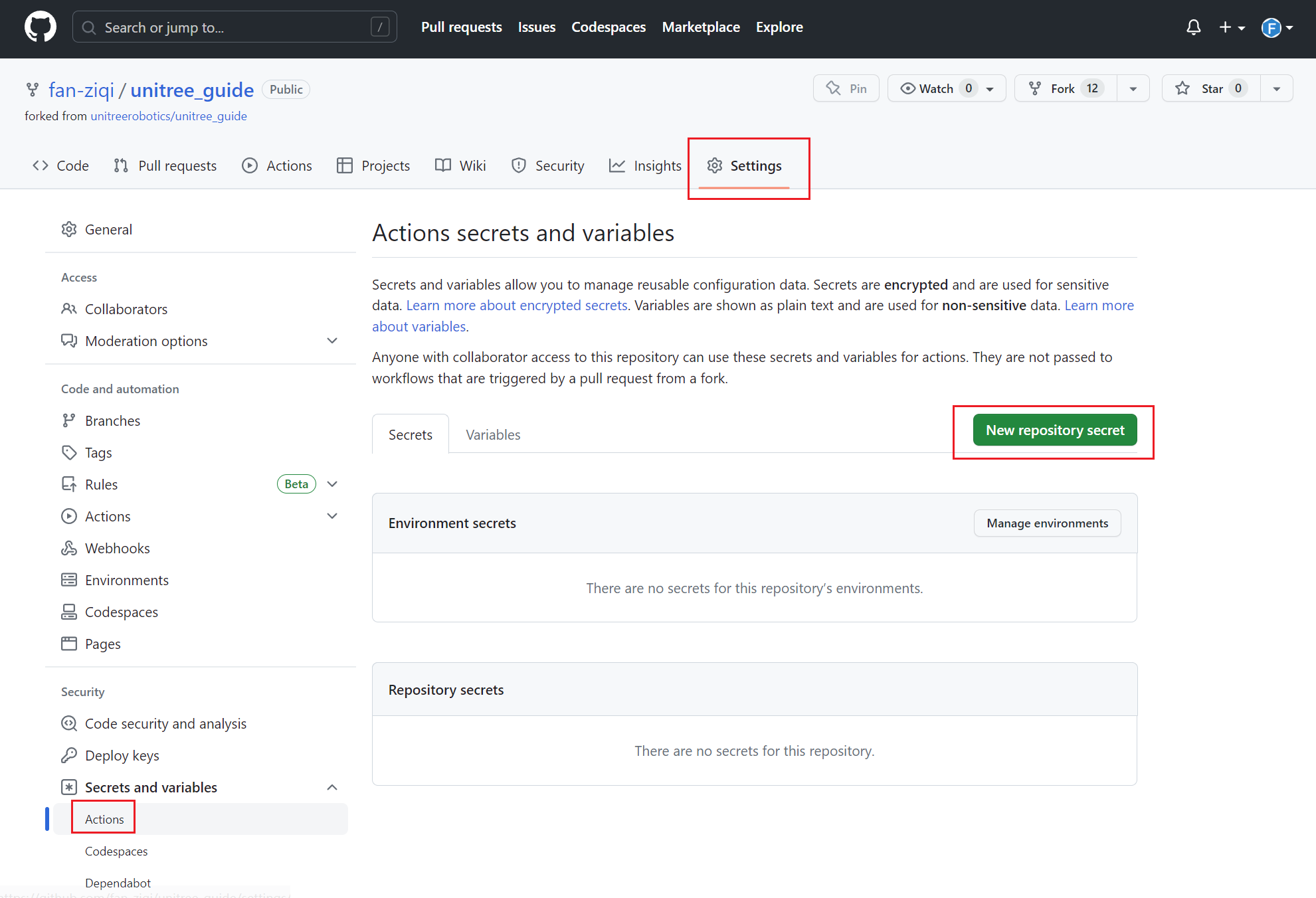The height and width of the screenshot is (898, 1316).
Task: Open Environments settings
Action: 201,580
